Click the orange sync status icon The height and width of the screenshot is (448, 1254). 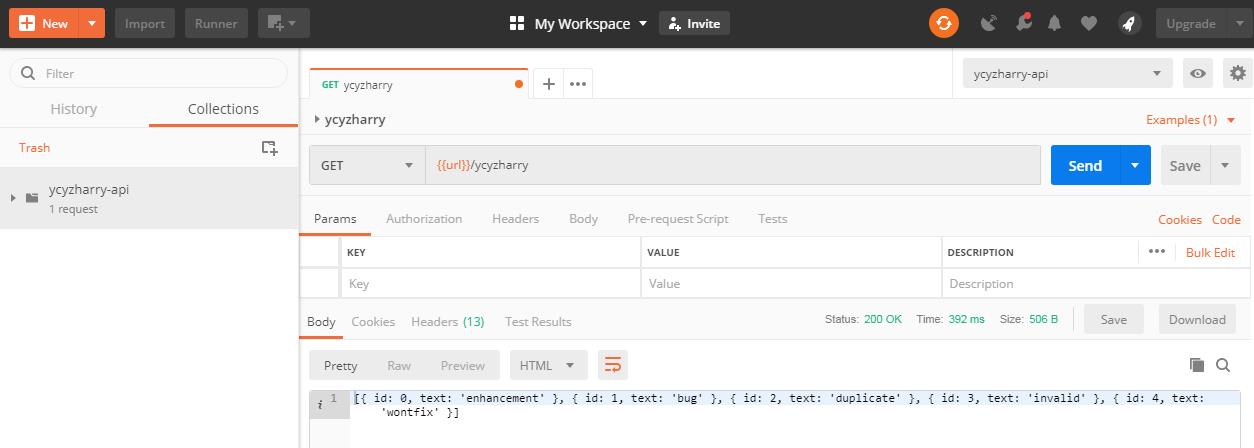pos(943,23)
